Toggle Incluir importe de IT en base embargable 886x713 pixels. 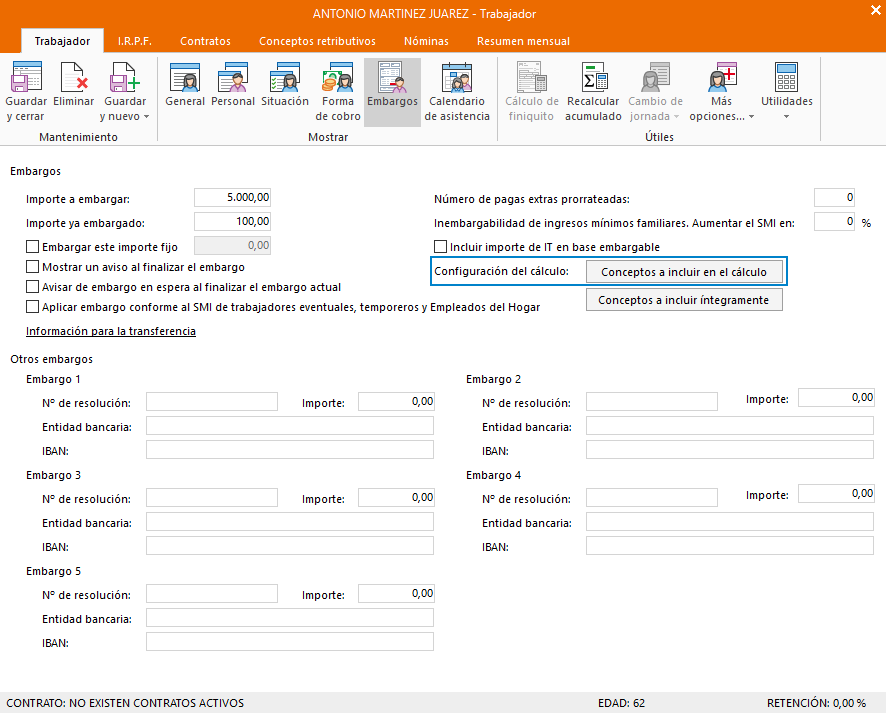pos(441,247)
